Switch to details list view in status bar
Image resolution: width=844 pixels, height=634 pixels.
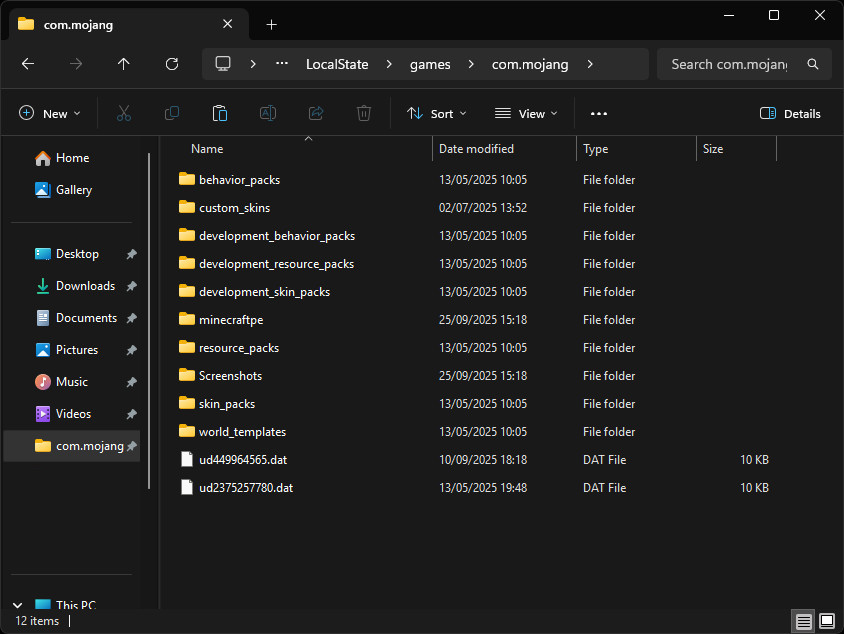coord(804,621)
